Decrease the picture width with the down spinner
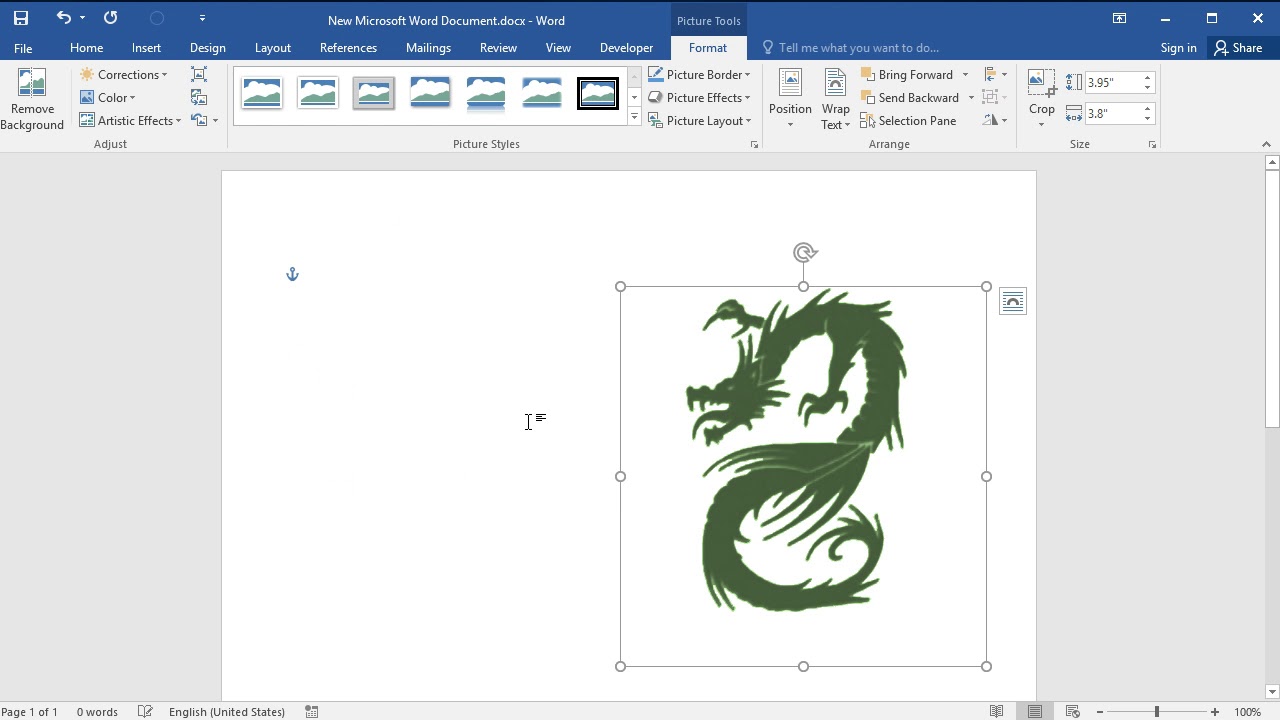1280x720 pixels. pyautogui.click(x=1148, y=118)
